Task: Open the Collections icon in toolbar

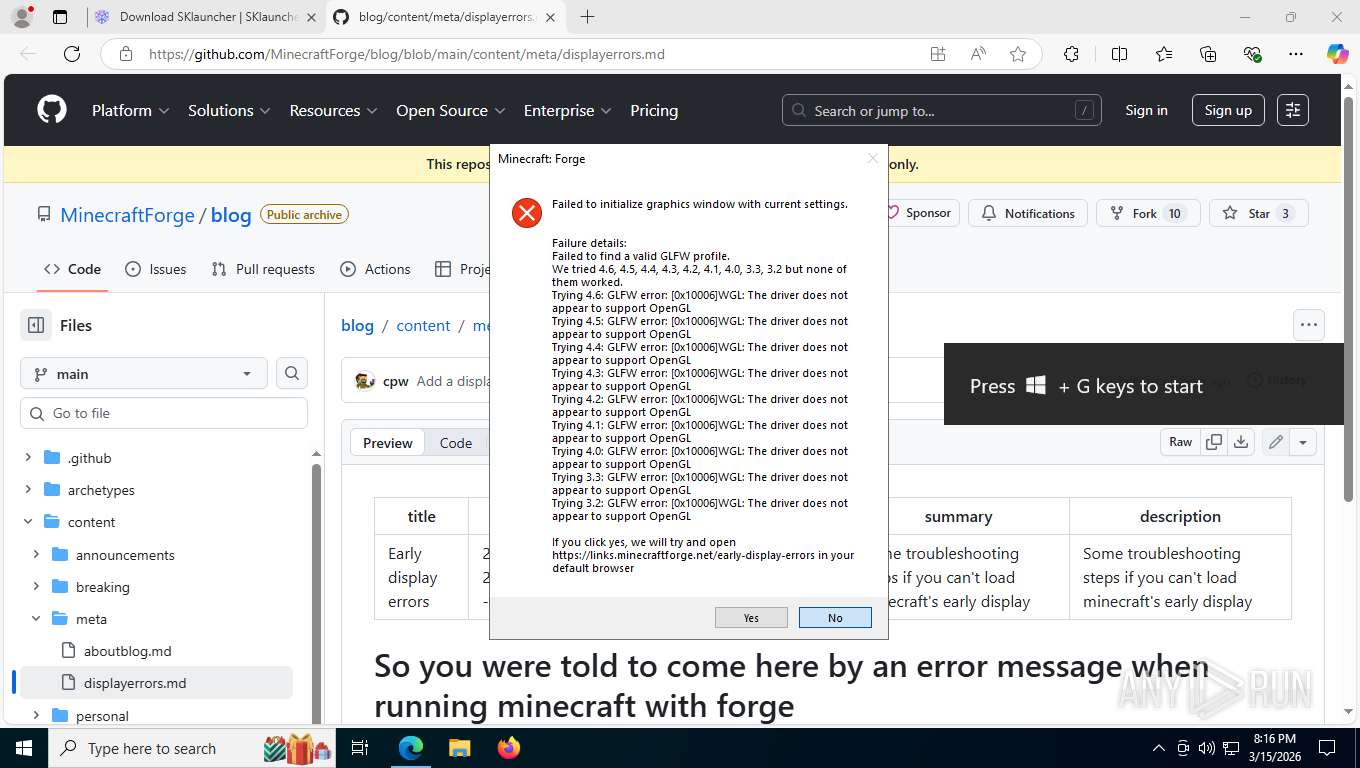Action: tap(1208, 54)
